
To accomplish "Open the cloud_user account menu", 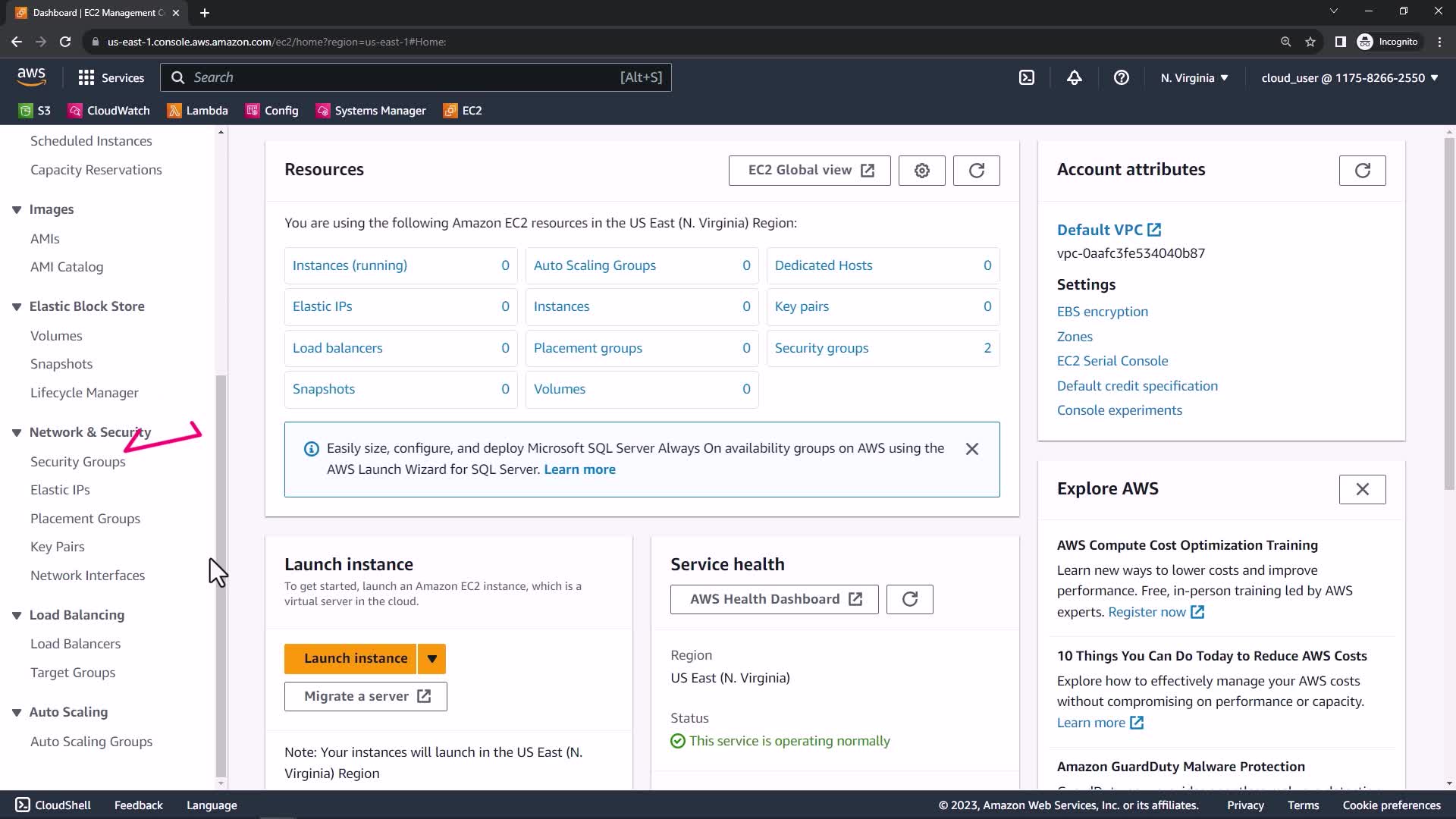I will (x=1349, y=78).
